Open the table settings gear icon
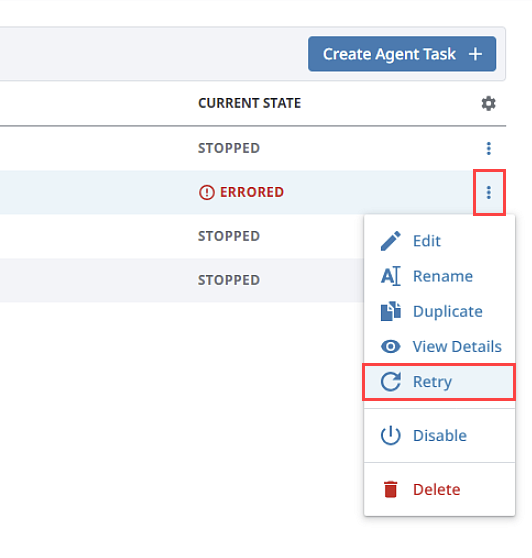532x558 pixels. pos(488,104)
